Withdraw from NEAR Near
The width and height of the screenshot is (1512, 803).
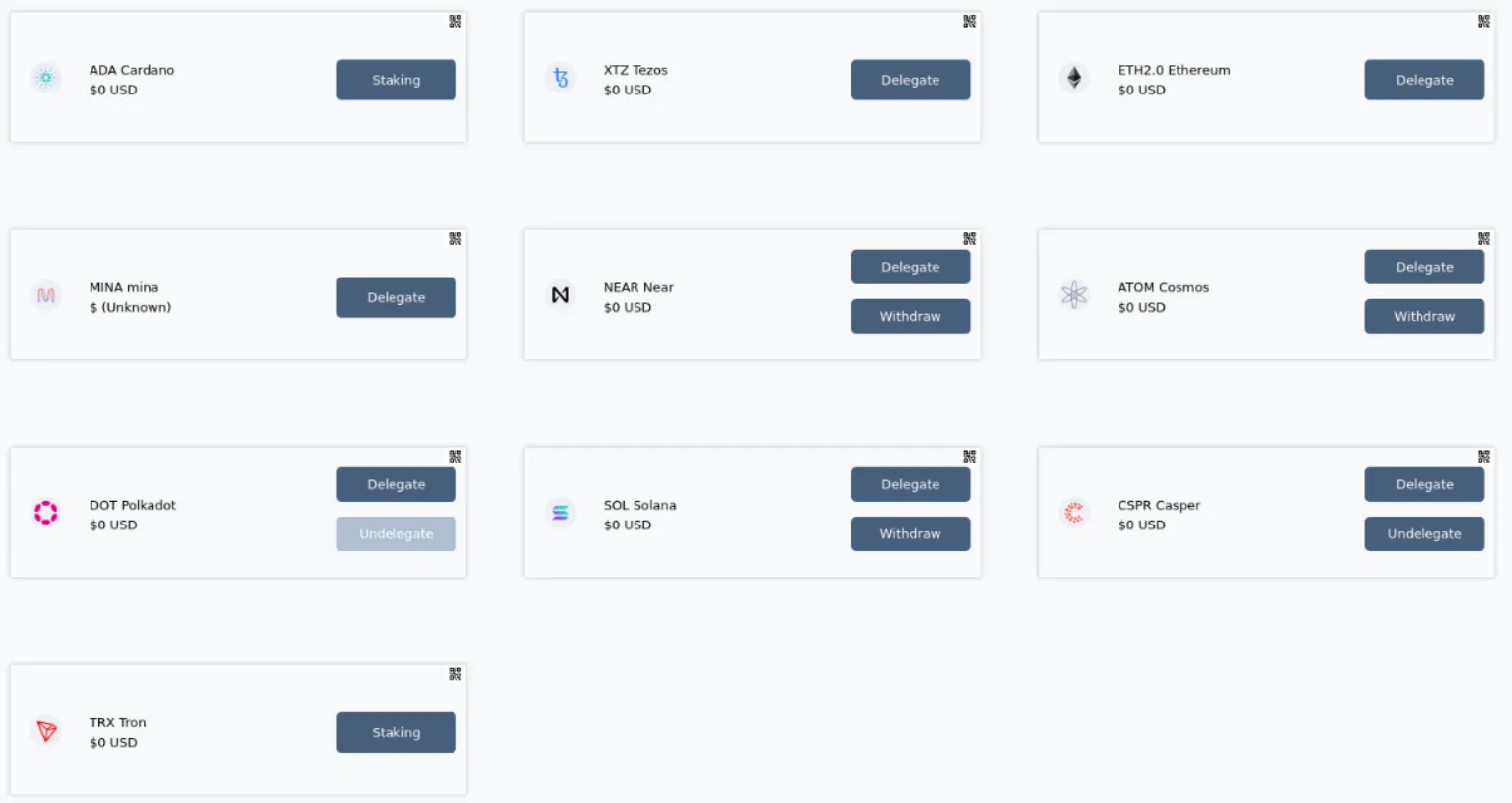click(910, 316)
